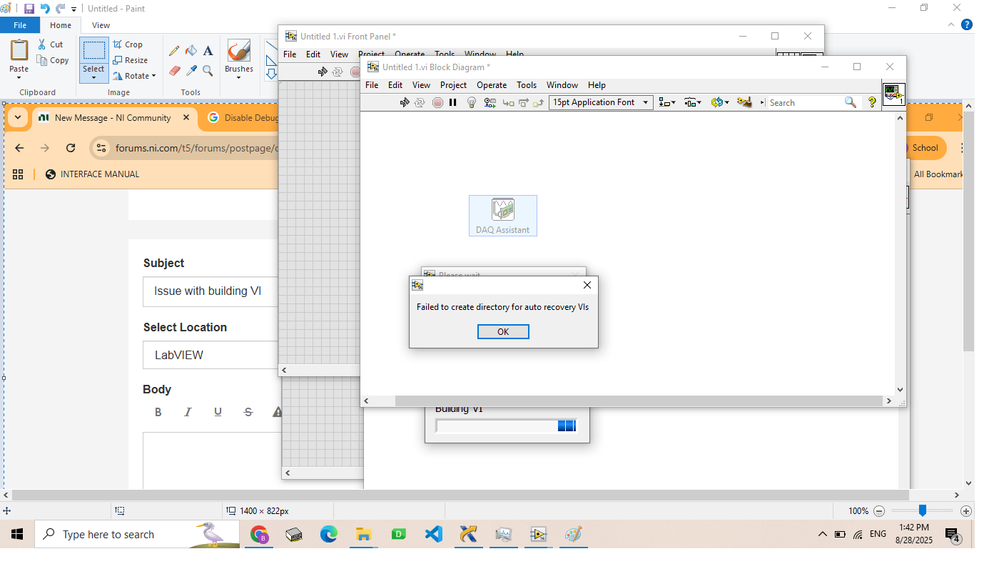999x587 pixels.
Task: Click the Paste clipboard icon
Action: [x=18, y=50]
